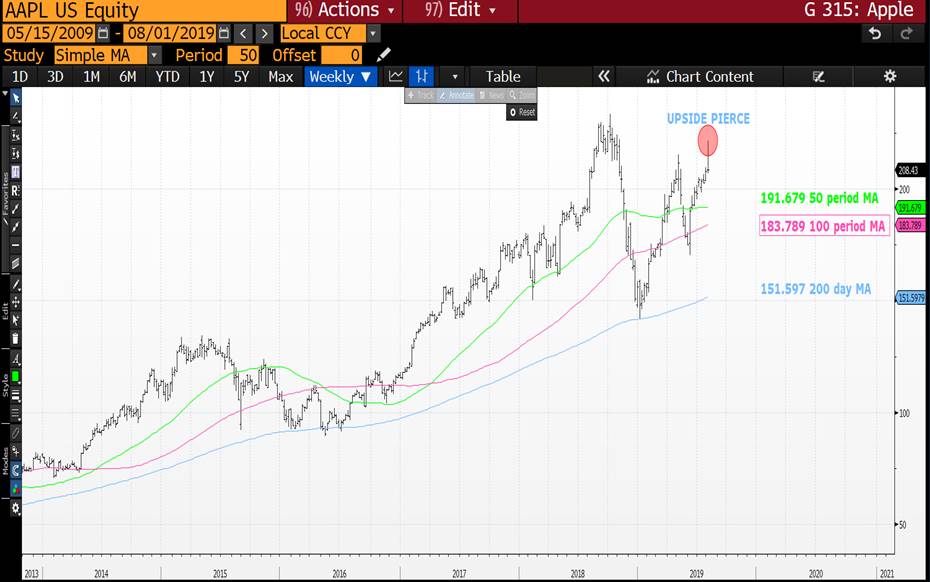
Task: Collapse the panel with double chevron
Action: [604, 77]
